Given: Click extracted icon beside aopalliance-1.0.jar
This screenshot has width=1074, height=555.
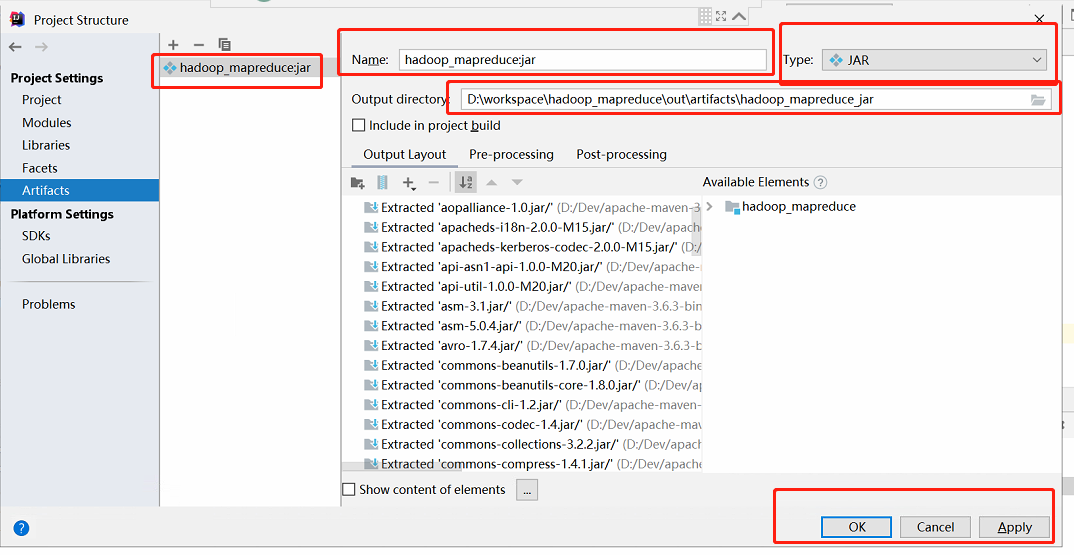Looking at the screenshot, I should pos(371,208).
